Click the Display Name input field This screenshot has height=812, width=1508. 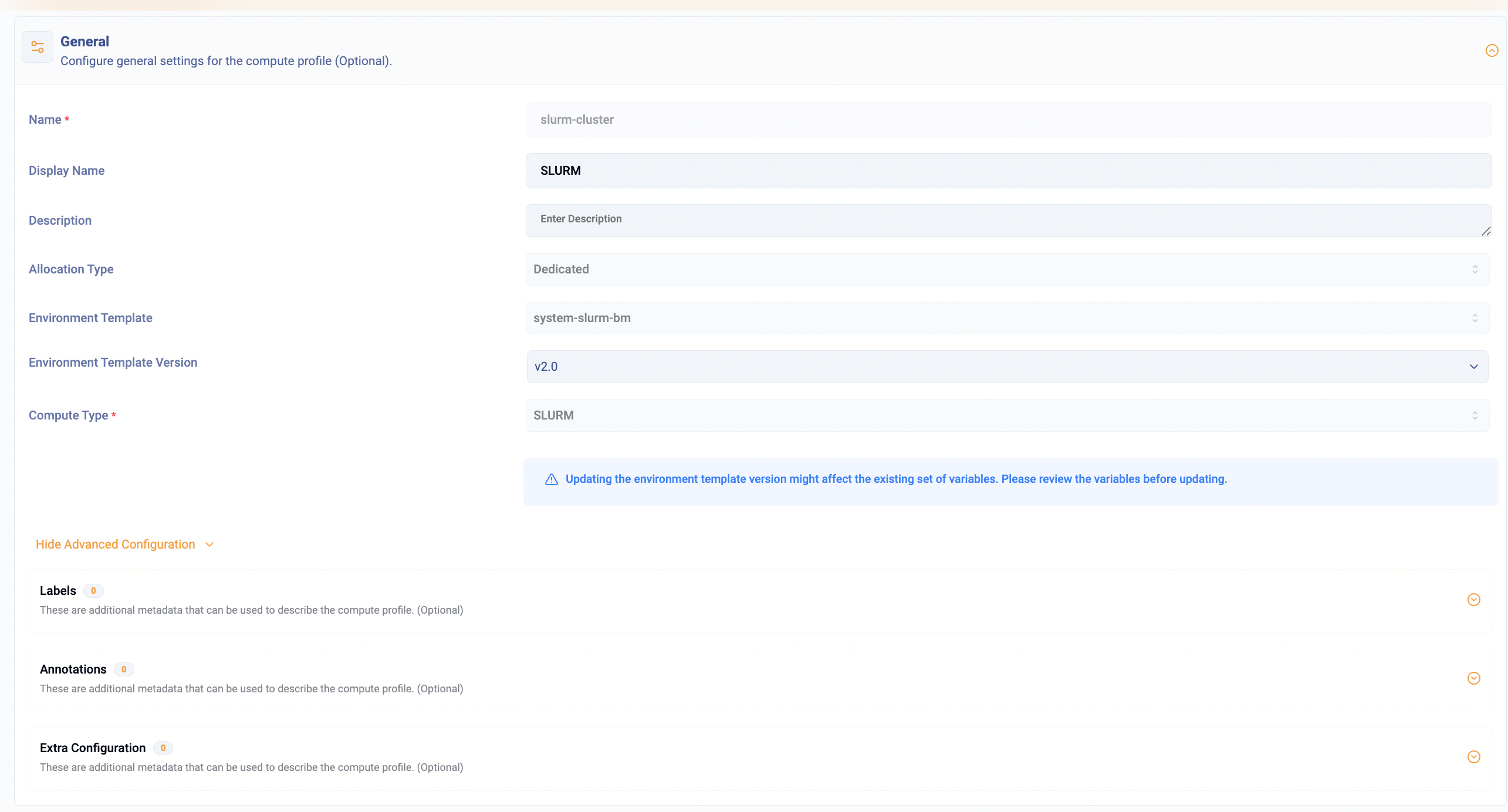coord(1008,171)
